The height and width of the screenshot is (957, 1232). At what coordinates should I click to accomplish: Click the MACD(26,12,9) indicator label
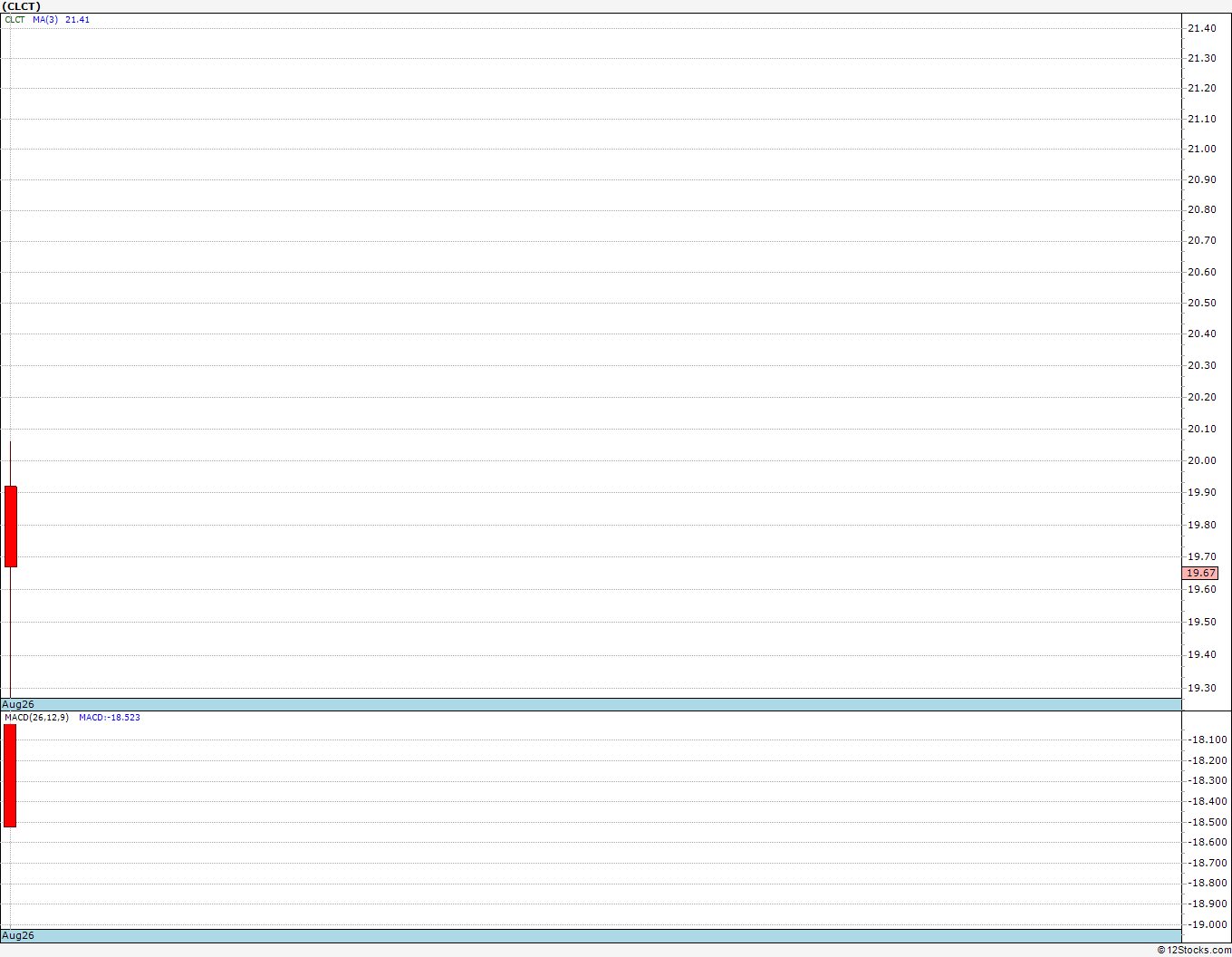coord(36,717)
